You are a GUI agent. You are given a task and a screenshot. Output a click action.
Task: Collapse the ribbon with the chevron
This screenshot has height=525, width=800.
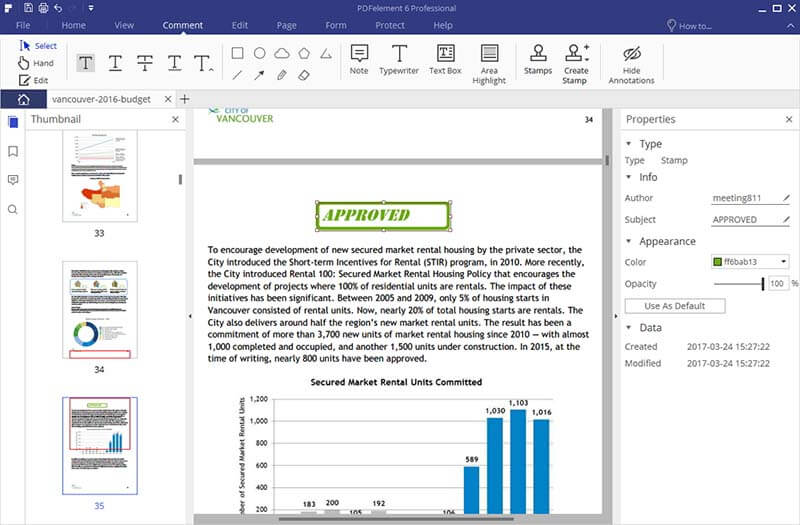791,26
